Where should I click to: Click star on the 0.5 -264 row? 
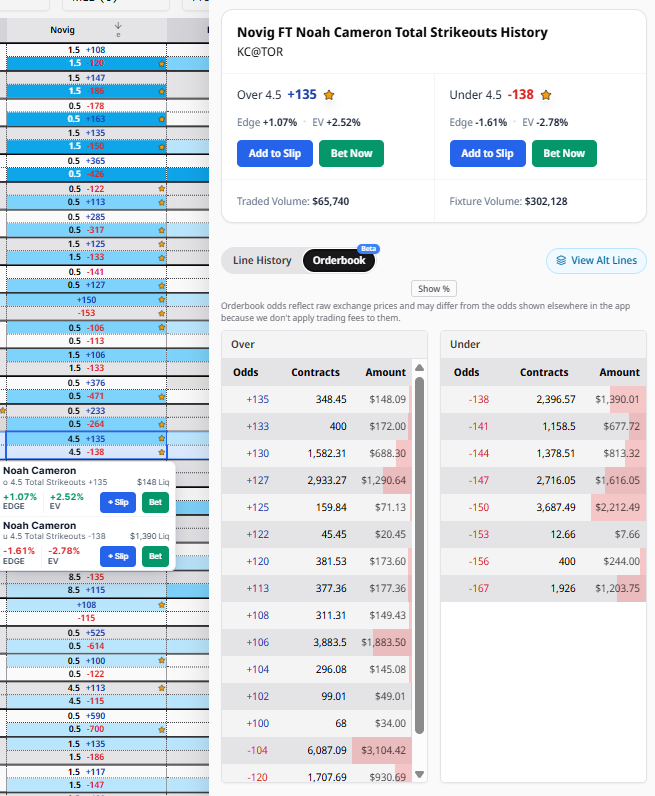pos(161,424)
